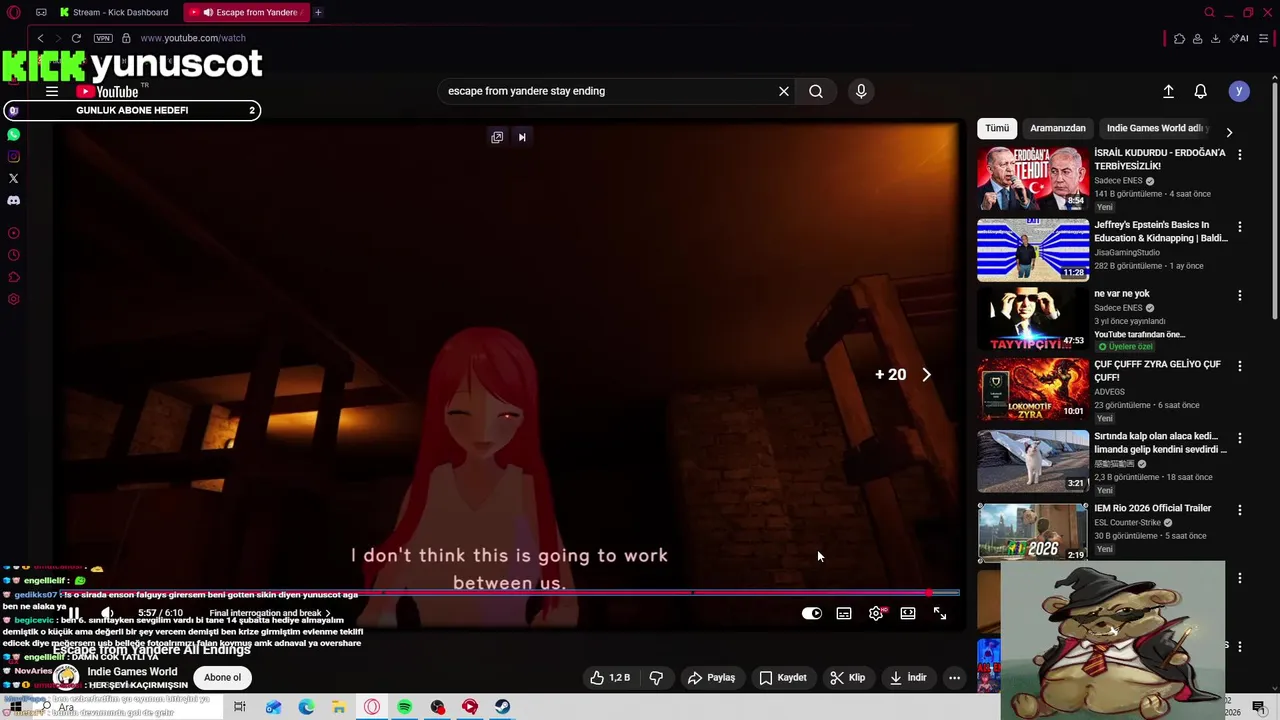This screenshot has width=1280, height=720.
Task: Open the YouTube create/upload icon
Action: point(1168,91)
